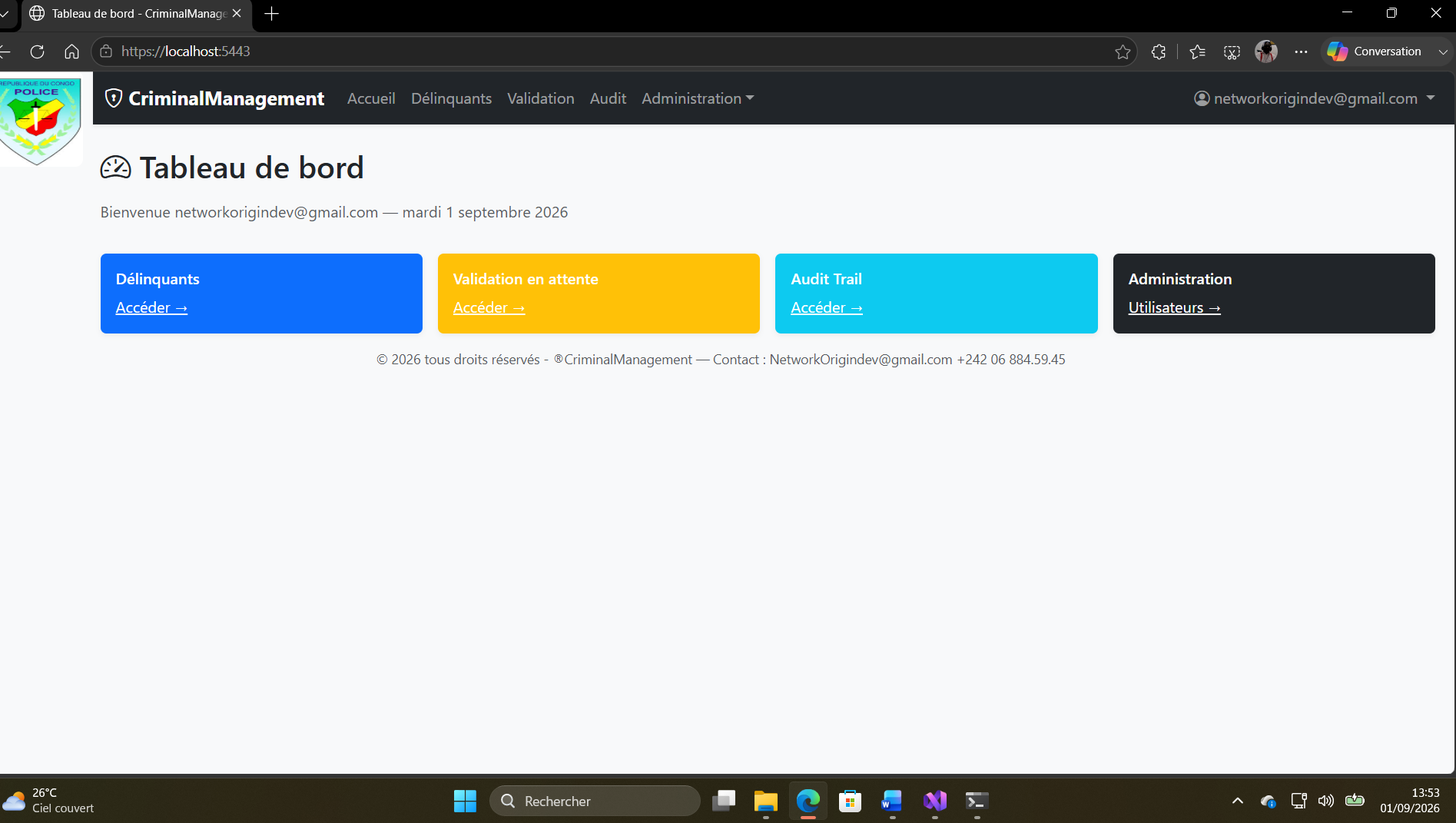The height and width of the screenshot is (823, 1456).
Task: Click the CriminalManagement shield brand logo
Action: pos(214,98)
